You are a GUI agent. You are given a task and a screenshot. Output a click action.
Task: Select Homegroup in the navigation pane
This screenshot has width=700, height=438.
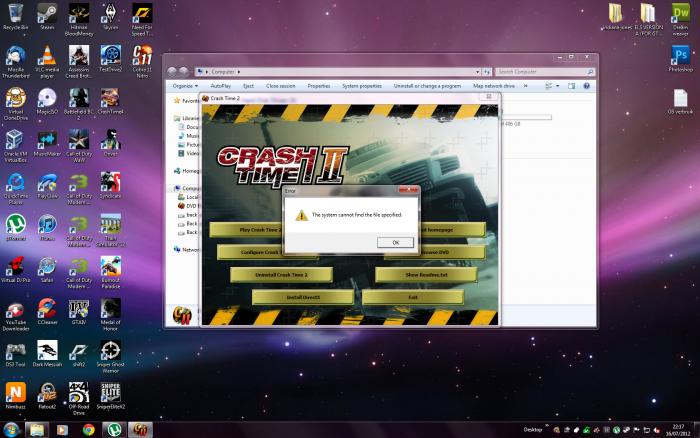(x=187, y=171)
